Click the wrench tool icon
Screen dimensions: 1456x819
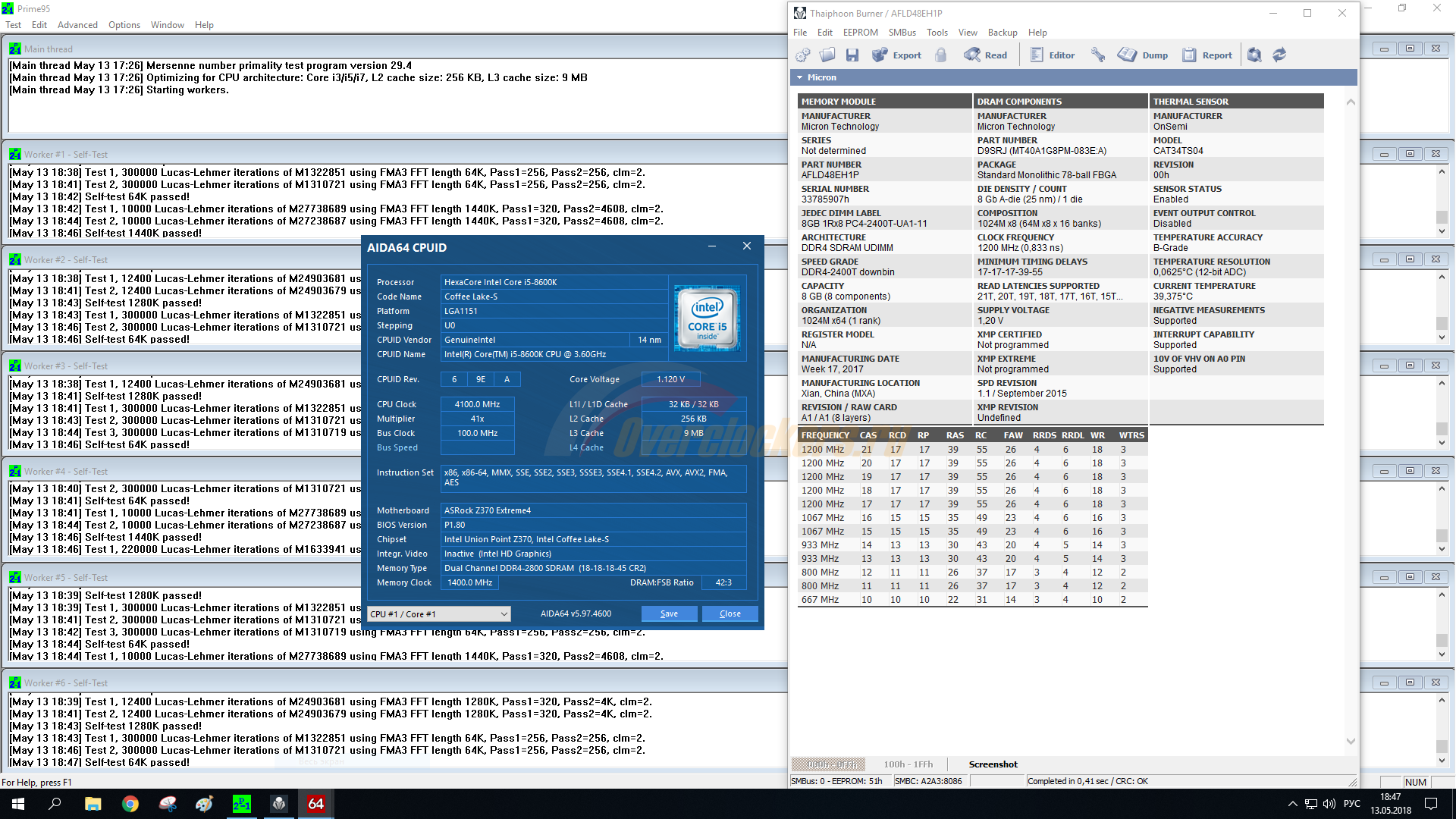coord(1097,55)
